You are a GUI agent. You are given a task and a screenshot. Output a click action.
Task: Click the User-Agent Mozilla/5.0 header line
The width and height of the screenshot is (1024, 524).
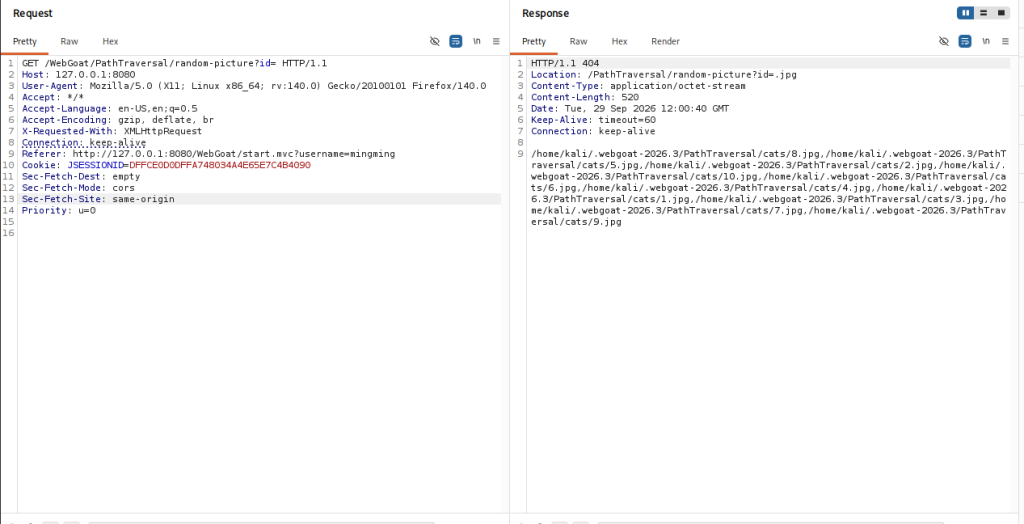[x=254, y=86]
